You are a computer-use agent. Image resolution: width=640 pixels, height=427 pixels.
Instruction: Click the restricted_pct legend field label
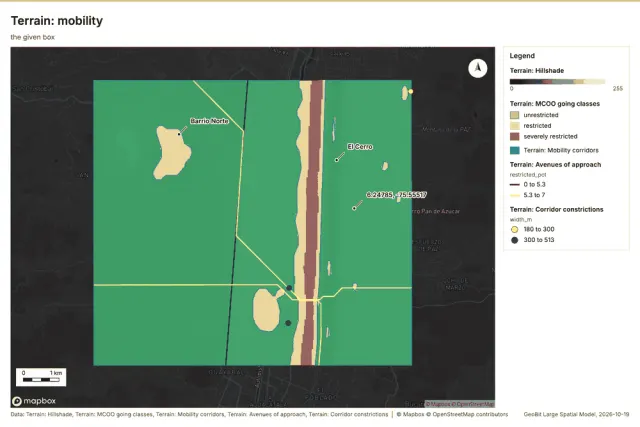point(528,175)
